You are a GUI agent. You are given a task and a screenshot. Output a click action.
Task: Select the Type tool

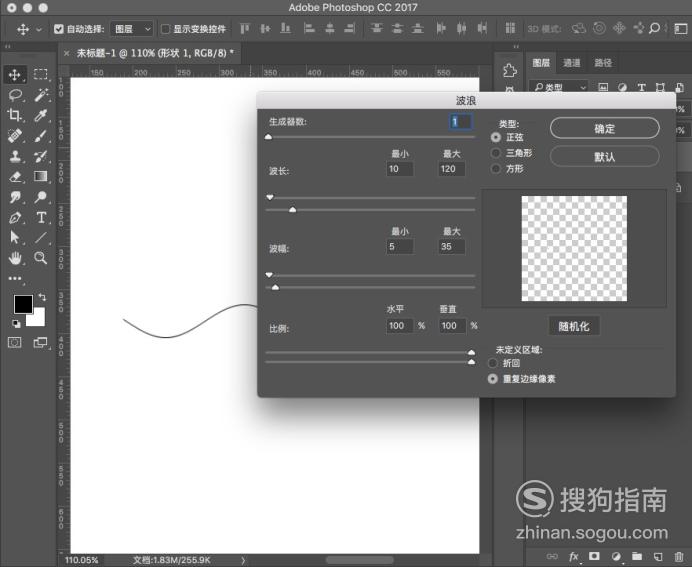tap(41, 218)
